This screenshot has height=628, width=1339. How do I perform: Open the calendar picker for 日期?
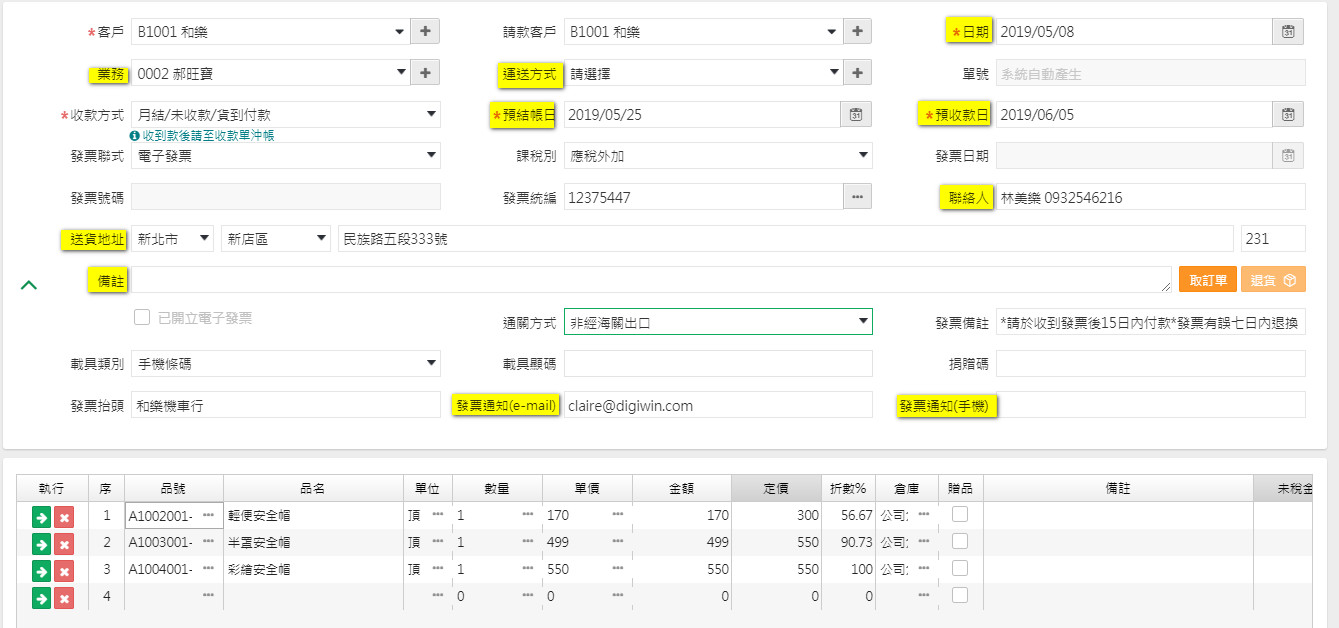pyautogui.click(x=1288, y=31)
